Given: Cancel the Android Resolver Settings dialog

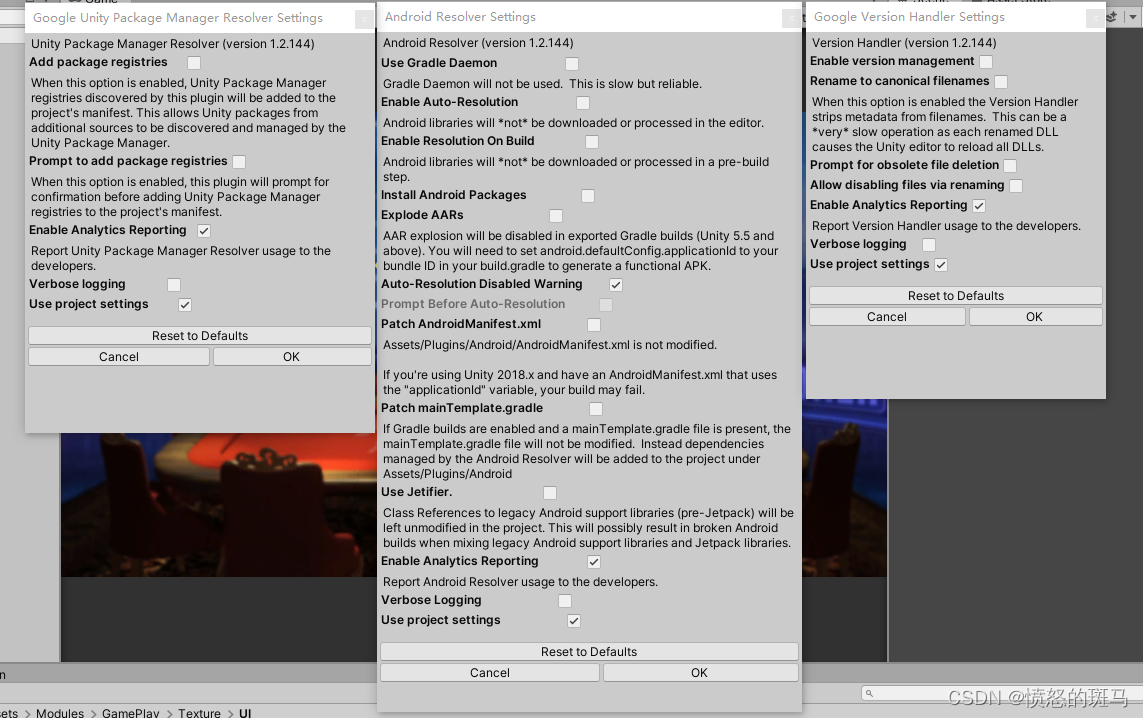Looking at the screenshot, I should click(x=490, y=673).
